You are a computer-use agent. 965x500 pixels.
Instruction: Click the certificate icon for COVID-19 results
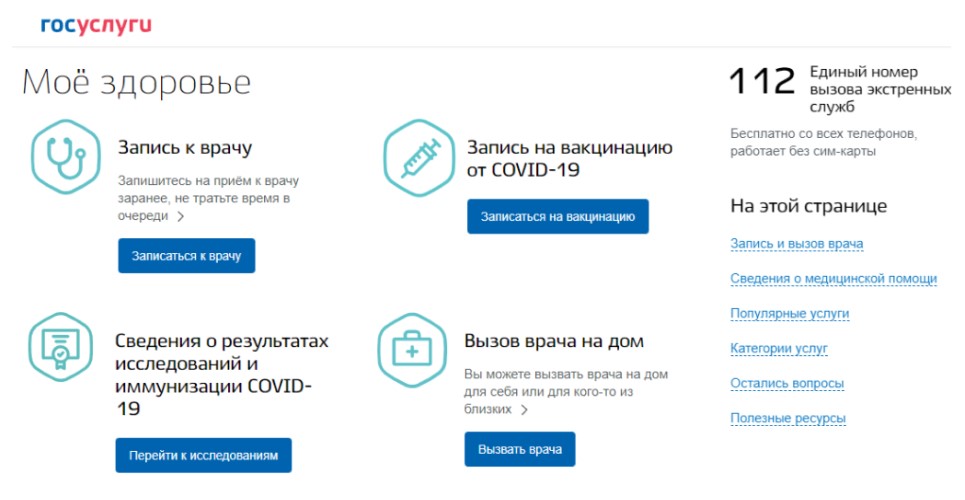(x=59, y=347)
